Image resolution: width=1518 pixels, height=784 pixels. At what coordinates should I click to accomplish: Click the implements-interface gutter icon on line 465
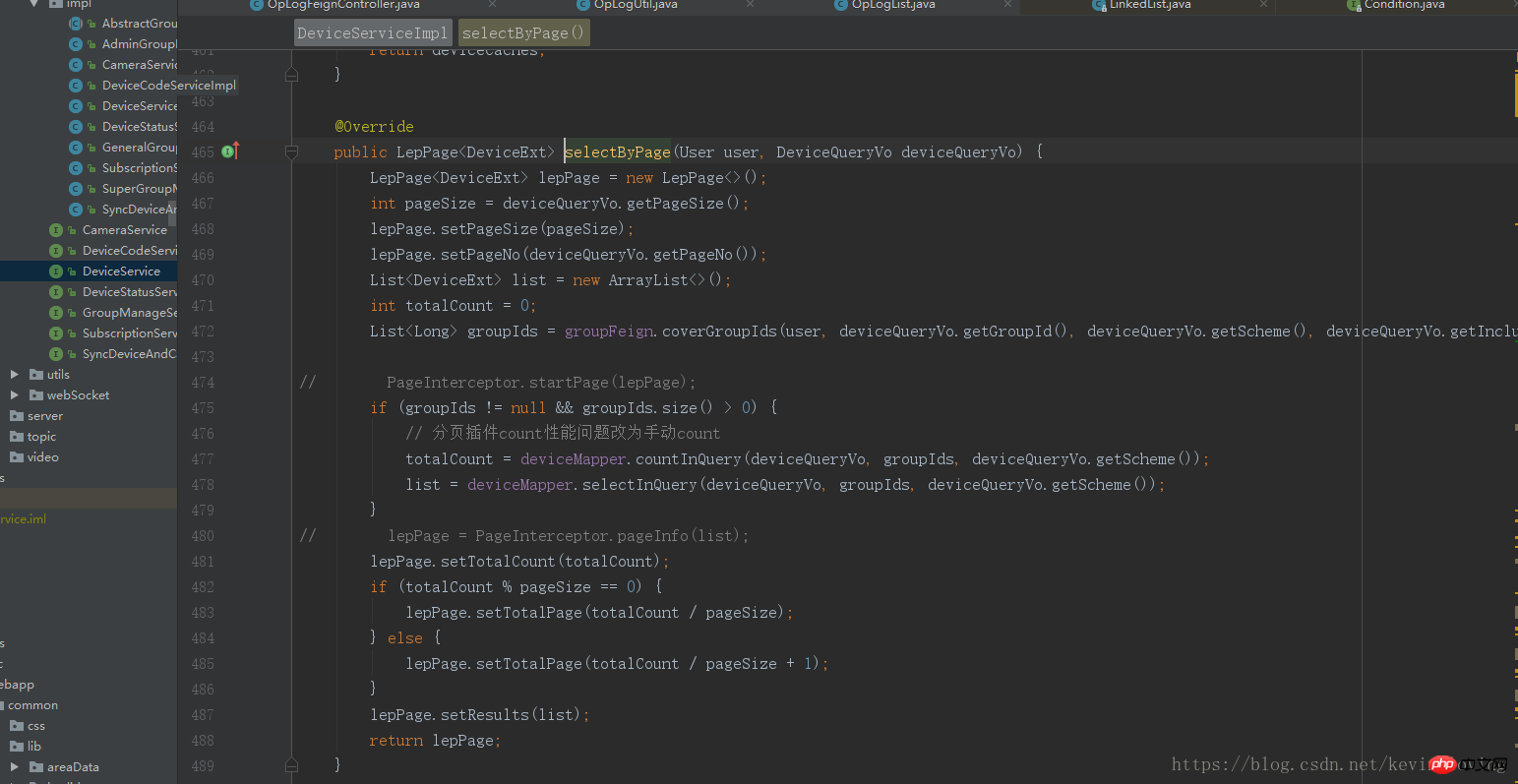[229, 151]
